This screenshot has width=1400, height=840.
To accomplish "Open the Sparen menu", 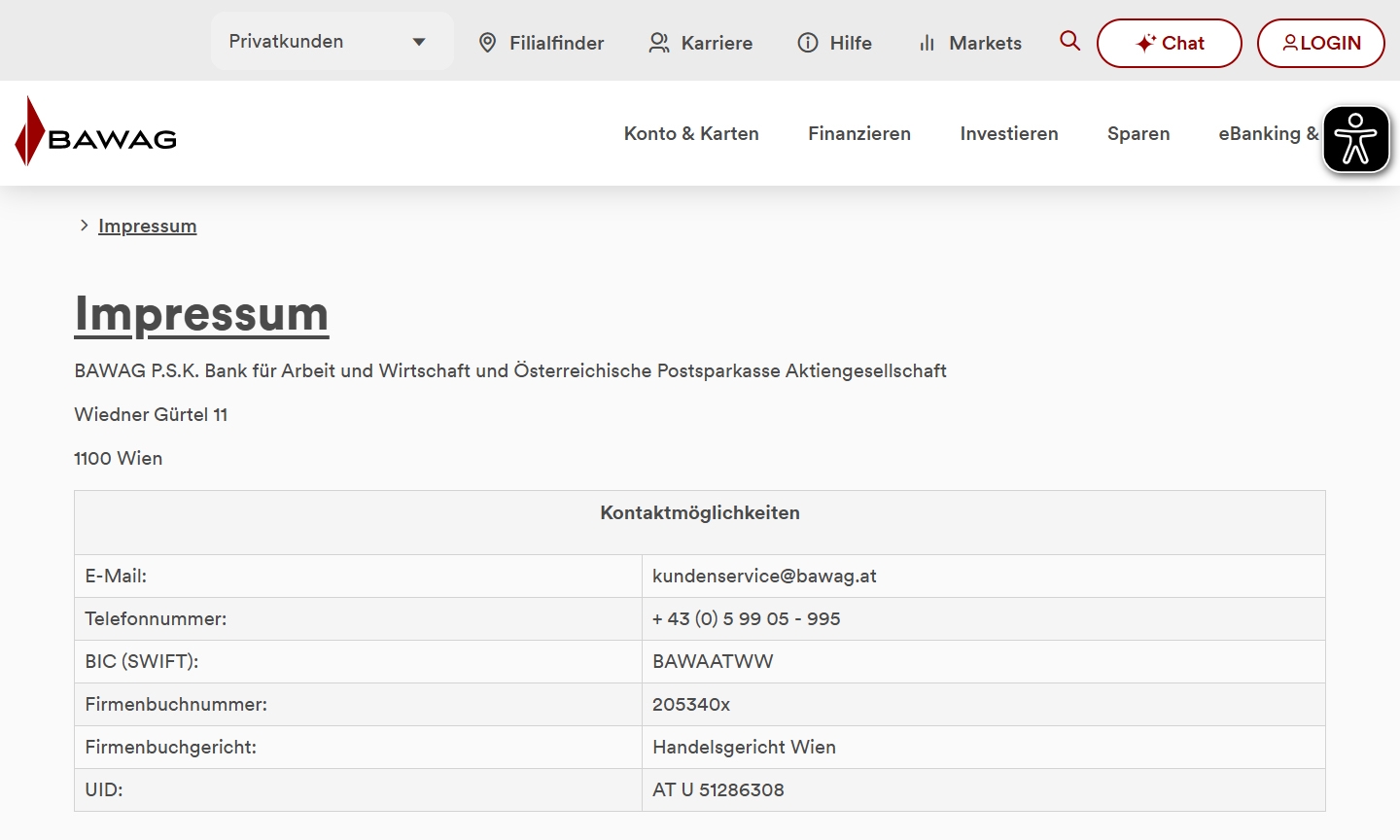I will click(1138, 133).
